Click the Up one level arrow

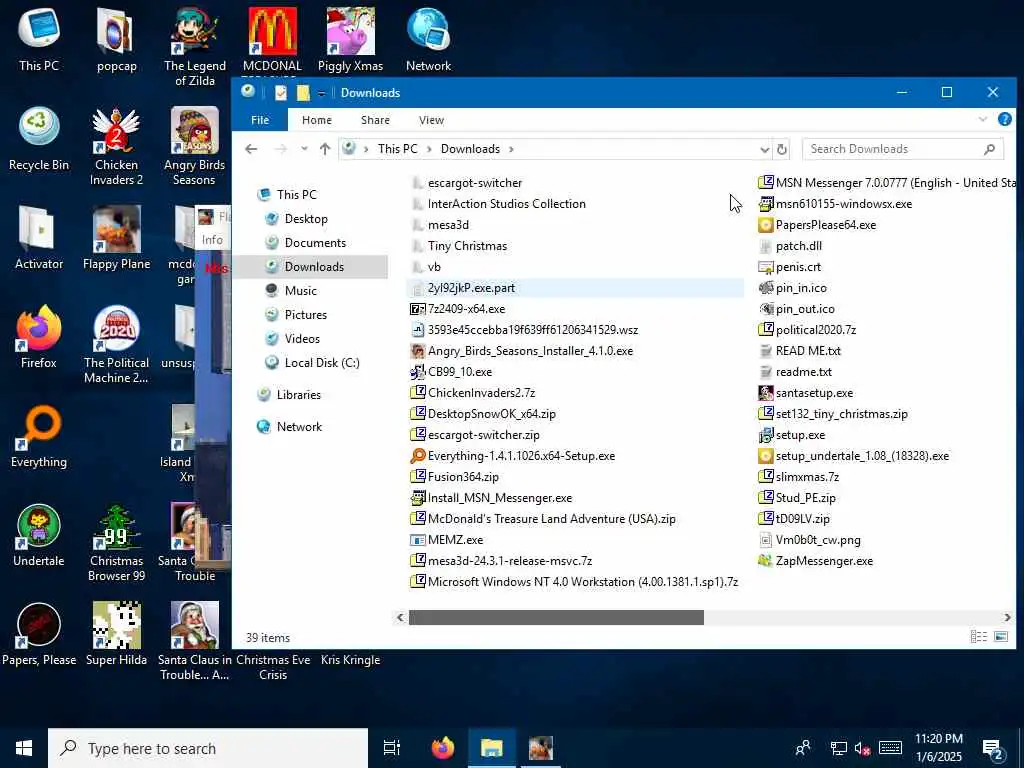pos(325,149)
